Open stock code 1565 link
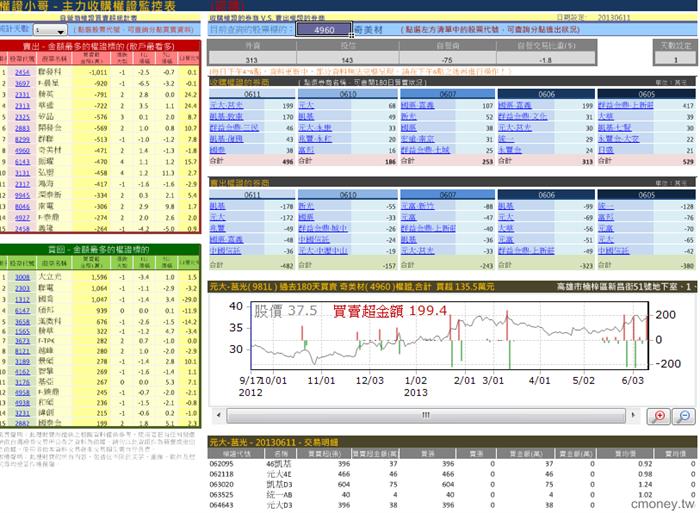Screen dimensions: 700x513 coord(22,331)
